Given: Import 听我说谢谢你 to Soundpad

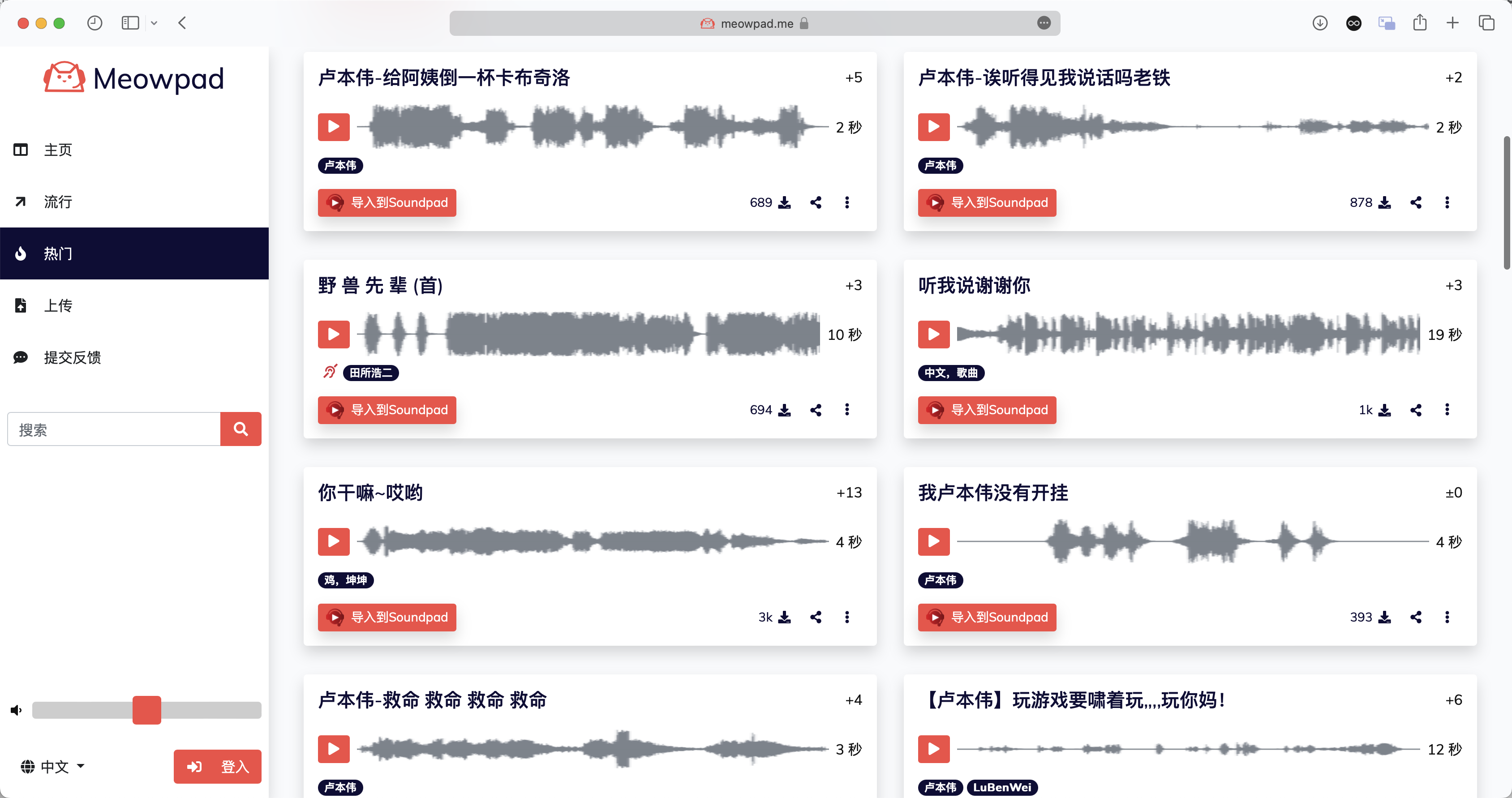Looking at the screenshot, I should [987, 410].
